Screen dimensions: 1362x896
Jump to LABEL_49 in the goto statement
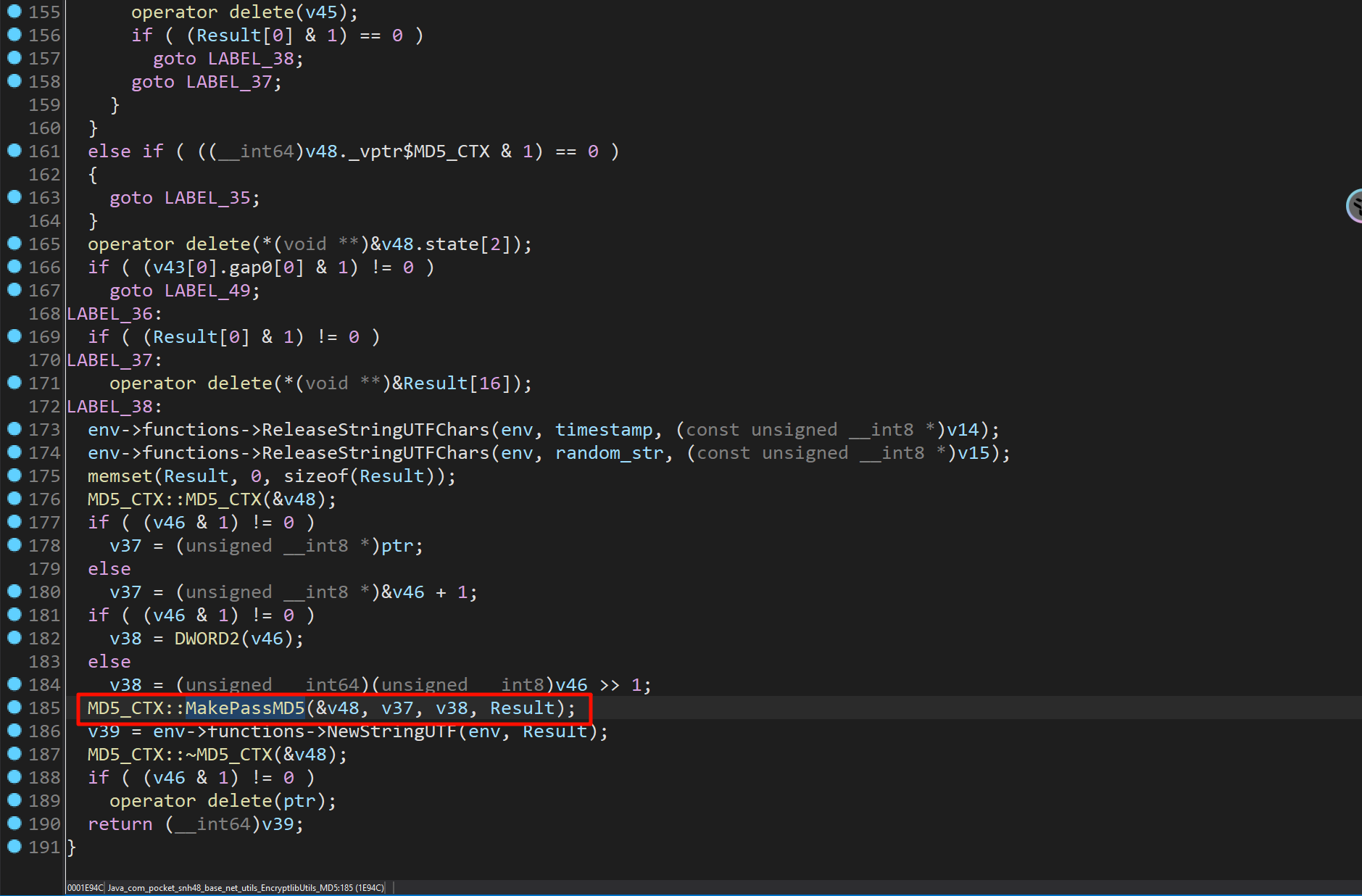208,291
